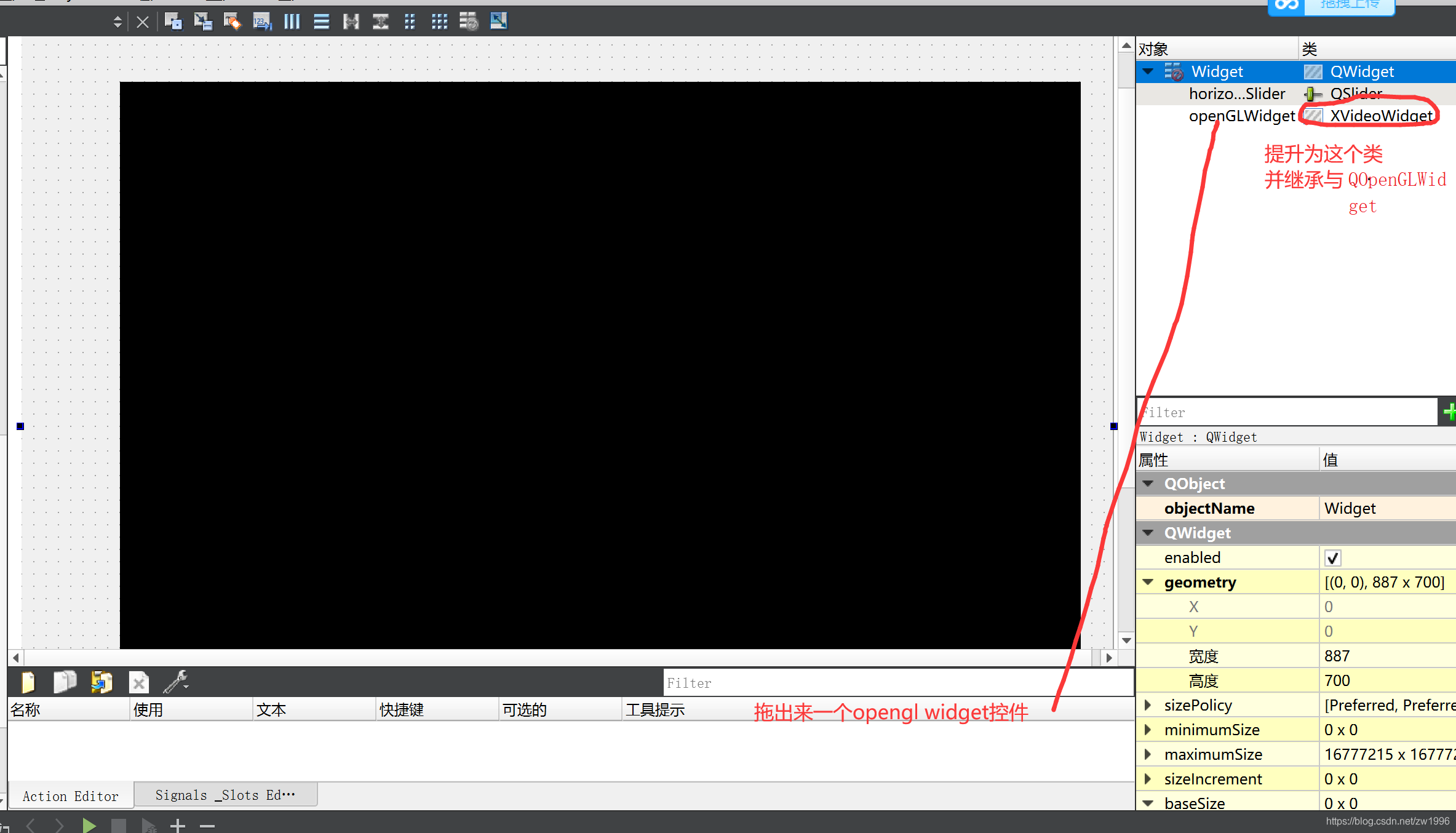Collapse the geometry property
Viewport: 1456px width, 833px height.
[x=1148, y=582]
